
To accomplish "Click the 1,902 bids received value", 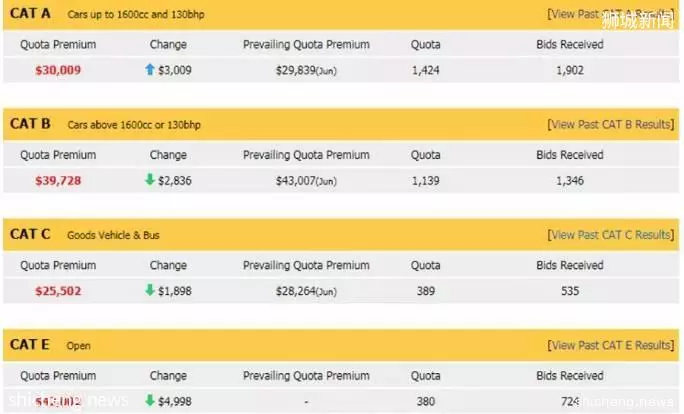I will click(x=570, y=70).
